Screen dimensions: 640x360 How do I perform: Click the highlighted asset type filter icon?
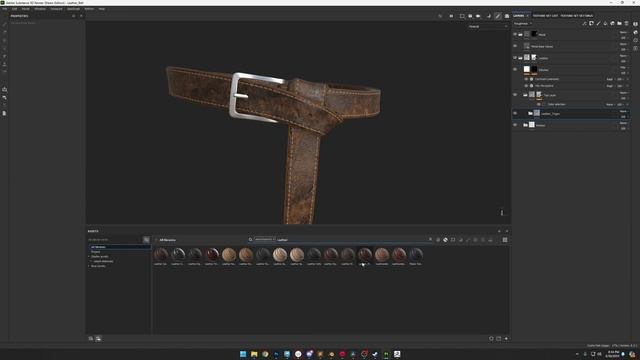pyautogui.click(x=445, y=240)
